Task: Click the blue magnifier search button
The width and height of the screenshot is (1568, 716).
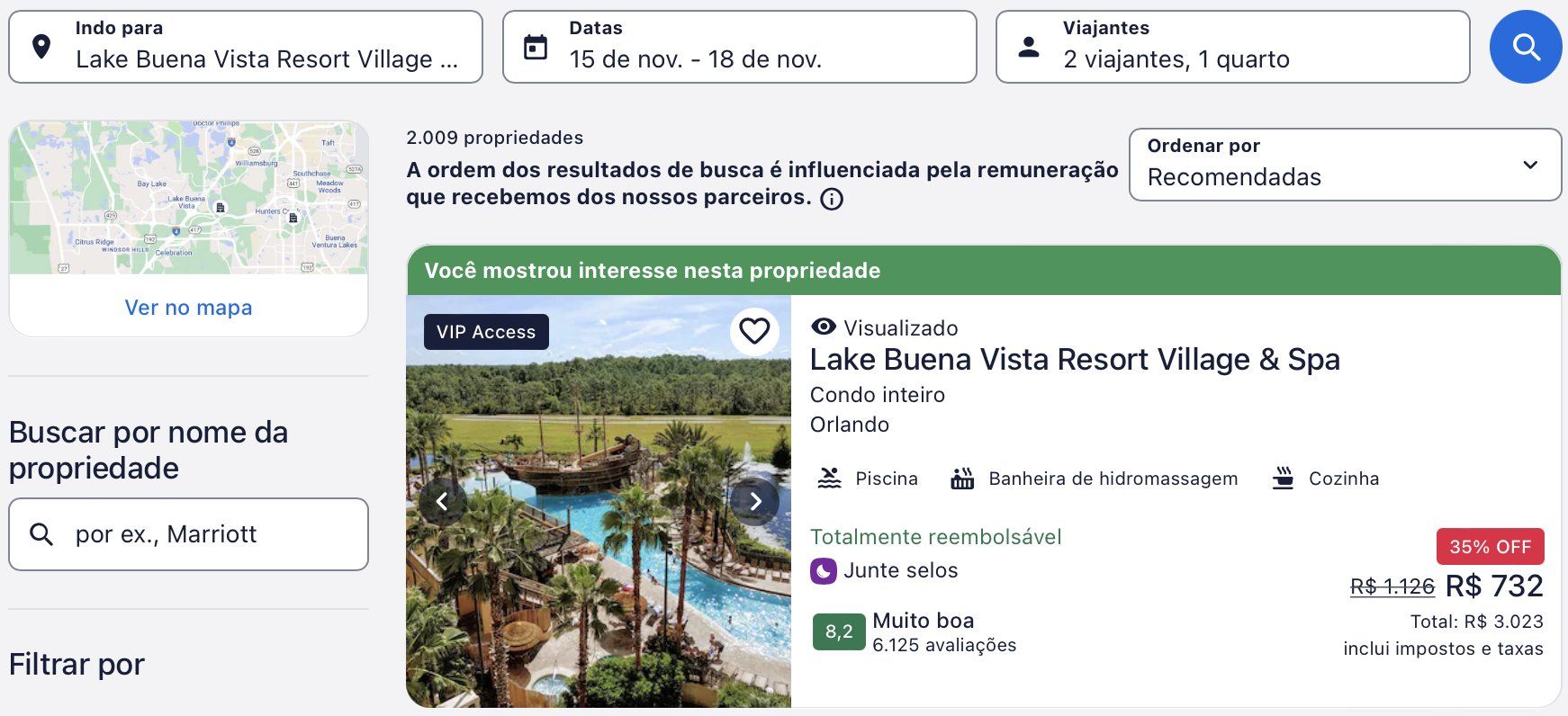Action: 1526,47
